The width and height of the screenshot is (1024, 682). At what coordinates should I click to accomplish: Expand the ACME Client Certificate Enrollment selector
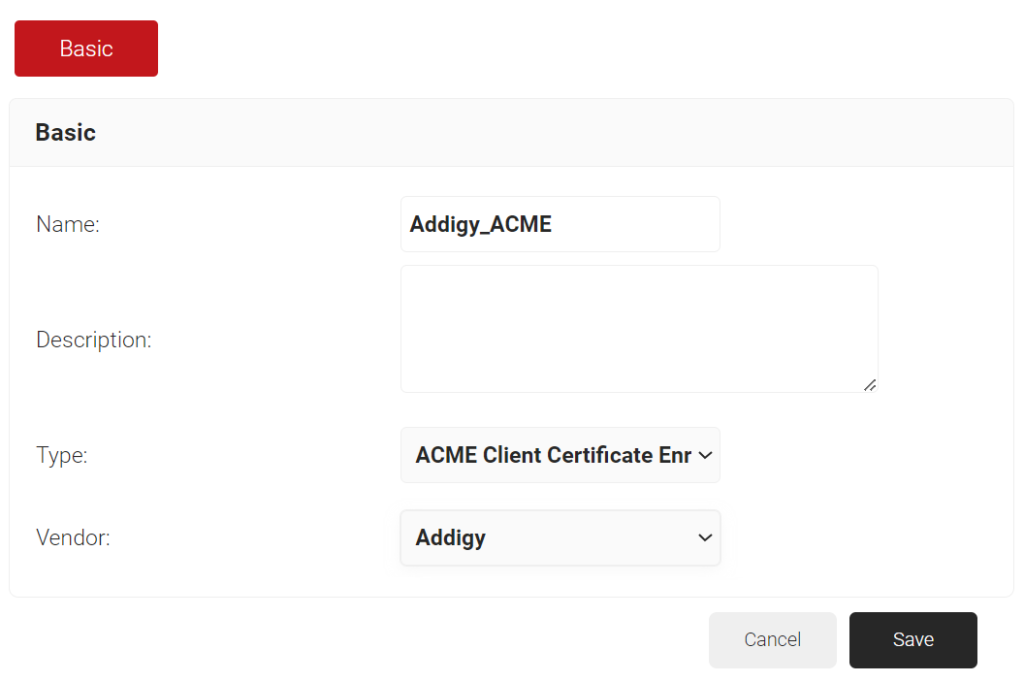coord(560,455)
